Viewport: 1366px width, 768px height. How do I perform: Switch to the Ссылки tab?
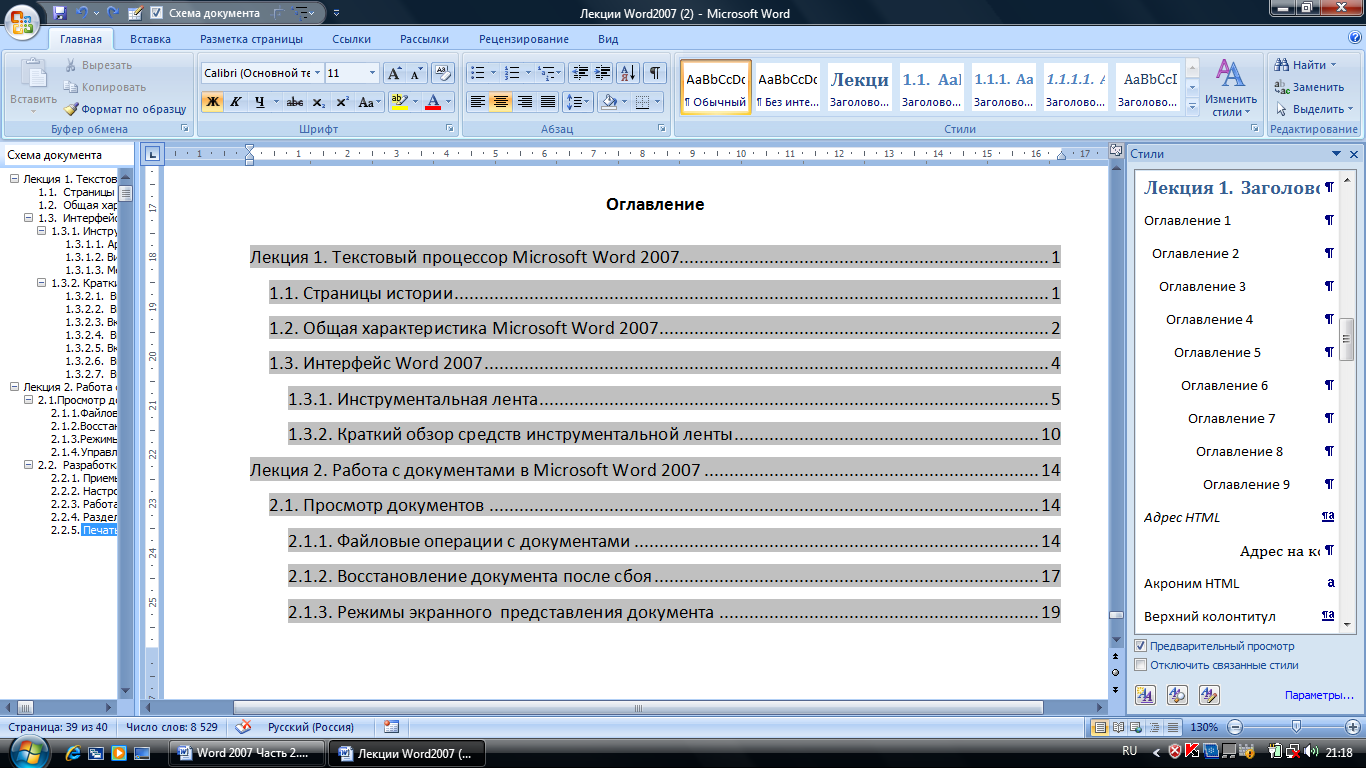(351, 39)
